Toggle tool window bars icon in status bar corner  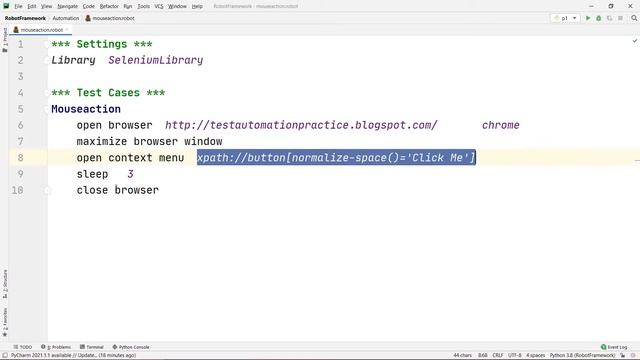(5, 356)
